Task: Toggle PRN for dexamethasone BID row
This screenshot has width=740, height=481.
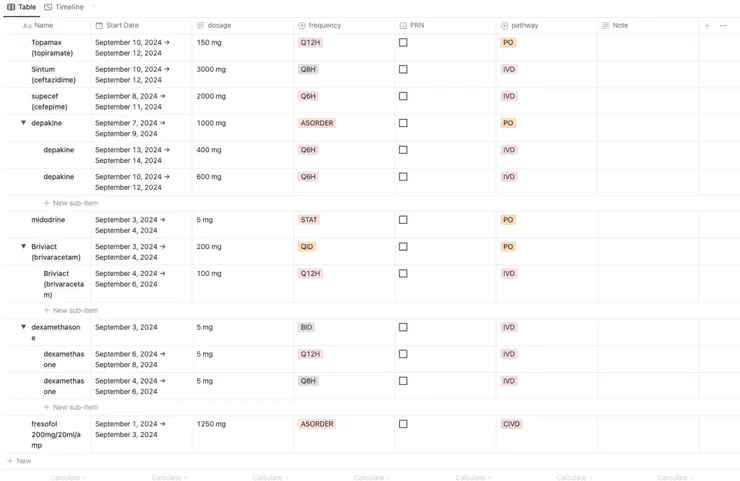Action: (x=403, y=328)
